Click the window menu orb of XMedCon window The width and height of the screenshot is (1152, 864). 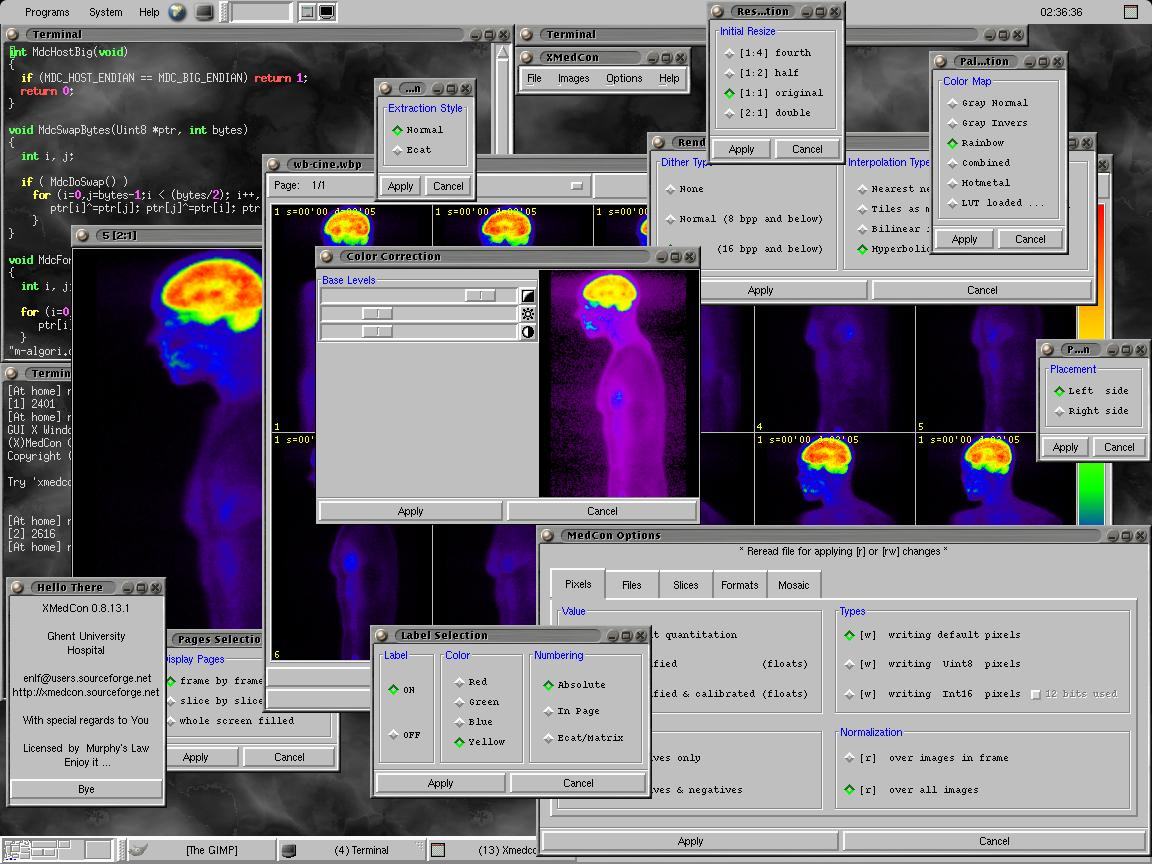(526, 57)
